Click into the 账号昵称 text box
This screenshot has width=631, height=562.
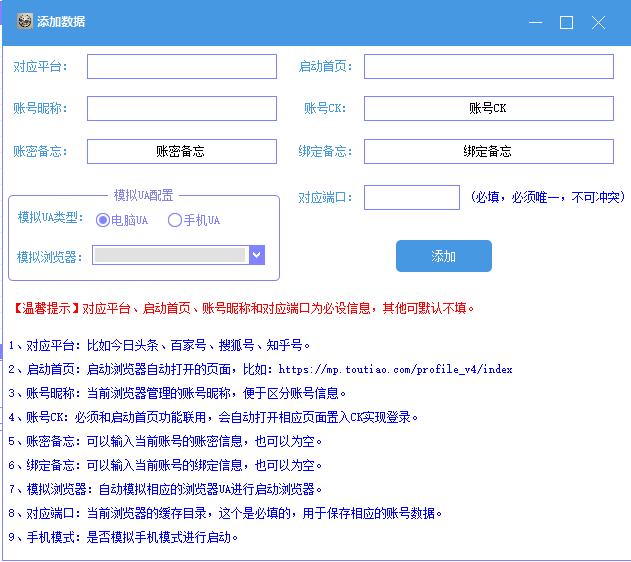pos(182,108)
